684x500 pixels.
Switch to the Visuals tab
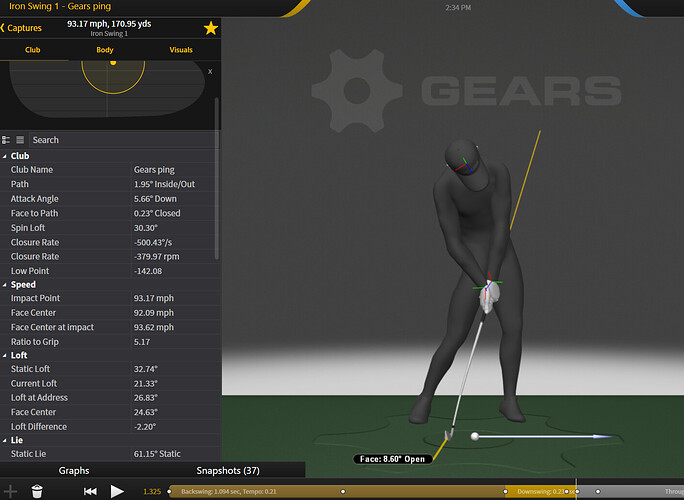[x=181, y=50]
